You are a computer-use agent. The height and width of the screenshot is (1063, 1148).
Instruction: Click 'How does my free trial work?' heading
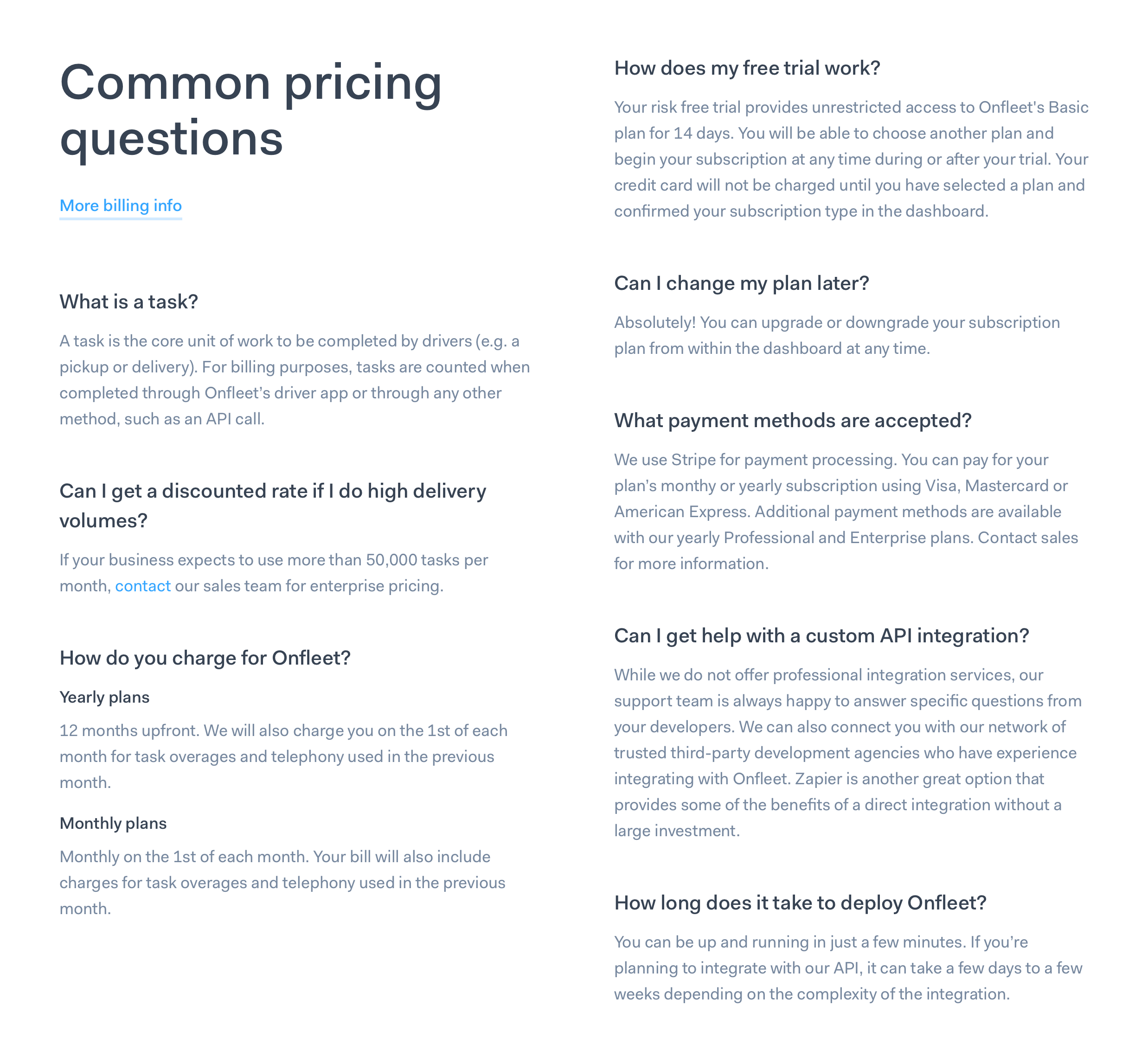[x=746, y=68]
